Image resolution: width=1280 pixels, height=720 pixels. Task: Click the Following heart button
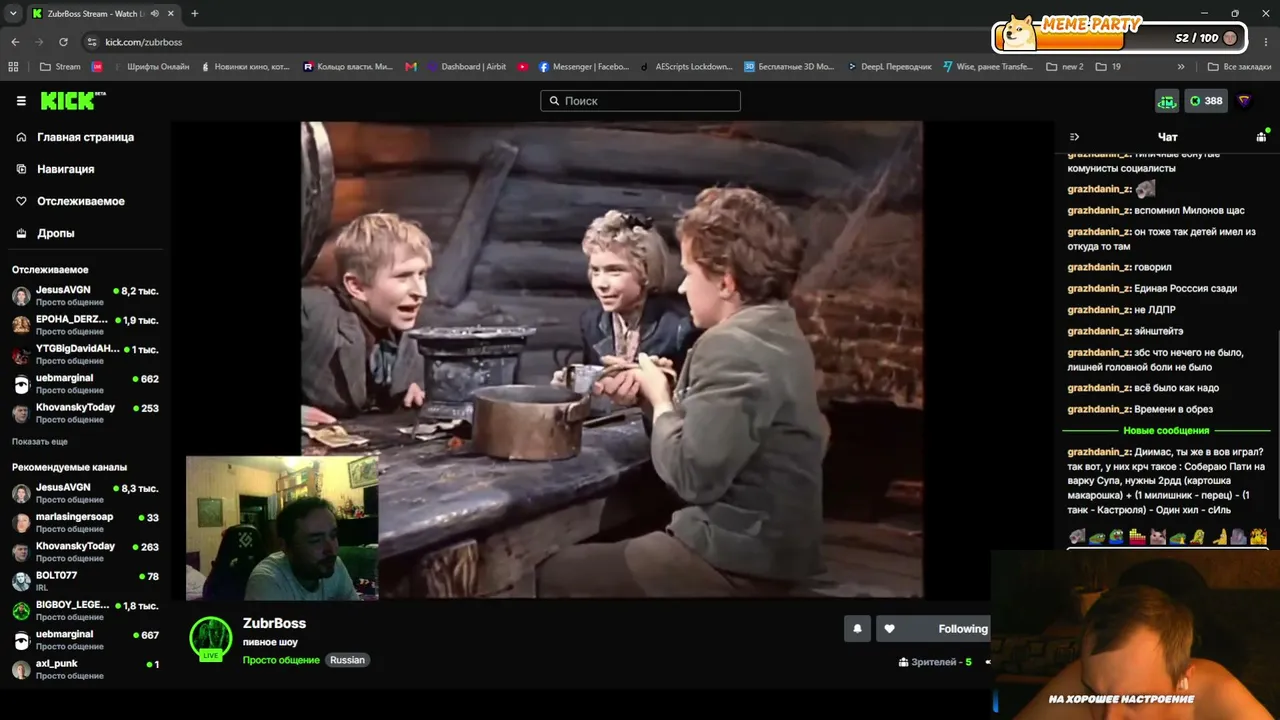(x=933, y=629)
